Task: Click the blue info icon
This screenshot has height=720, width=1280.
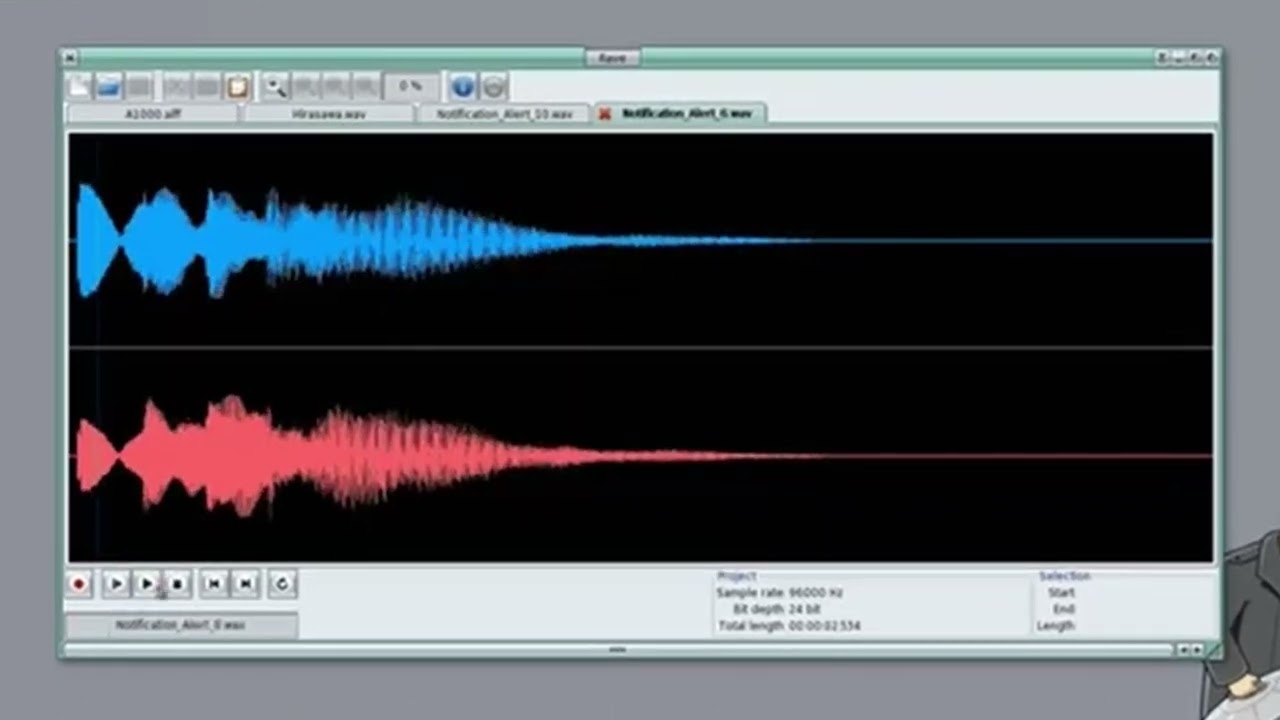Action: [462, 87]
